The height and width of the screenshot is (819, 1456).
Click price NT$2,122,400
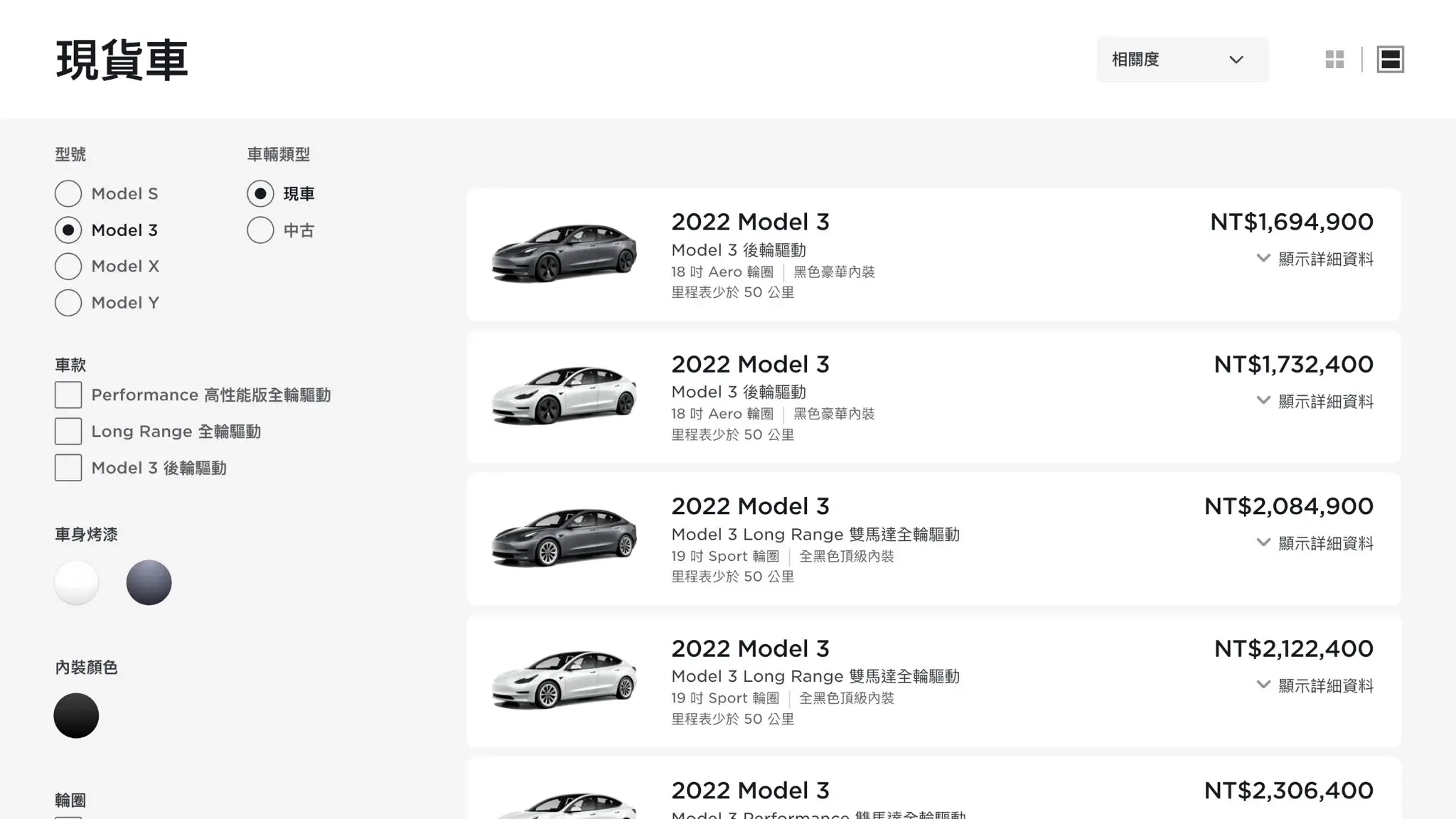pyautogui.click(x=1294, y=648)
